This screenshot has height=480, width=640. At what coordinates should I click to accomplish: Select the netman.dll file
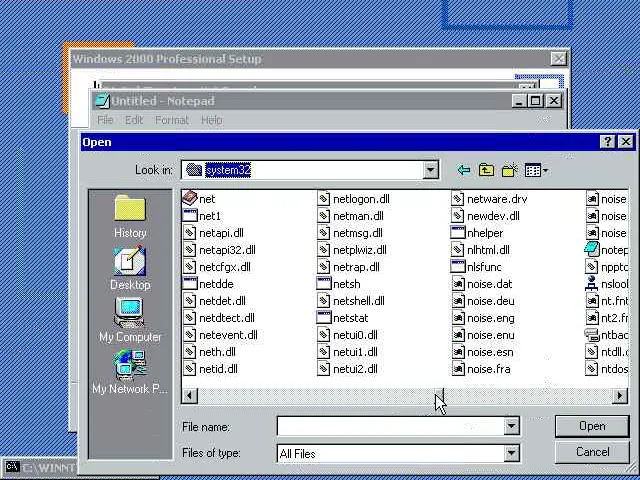click(351, 216)
